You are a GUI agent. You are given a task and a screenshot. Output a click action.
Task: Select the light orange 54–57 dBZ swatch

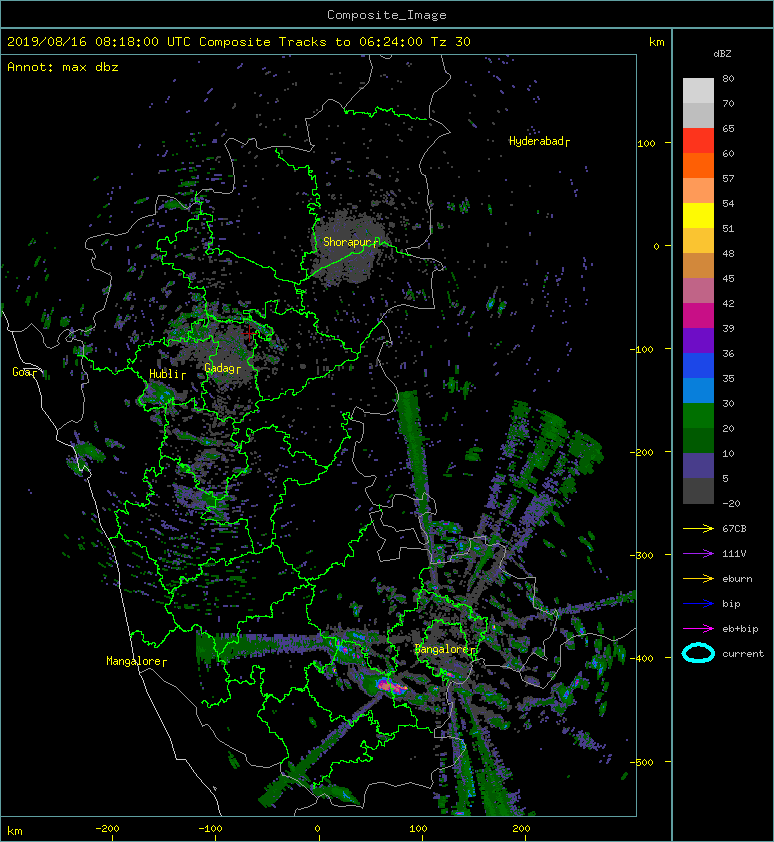(698, 191)
